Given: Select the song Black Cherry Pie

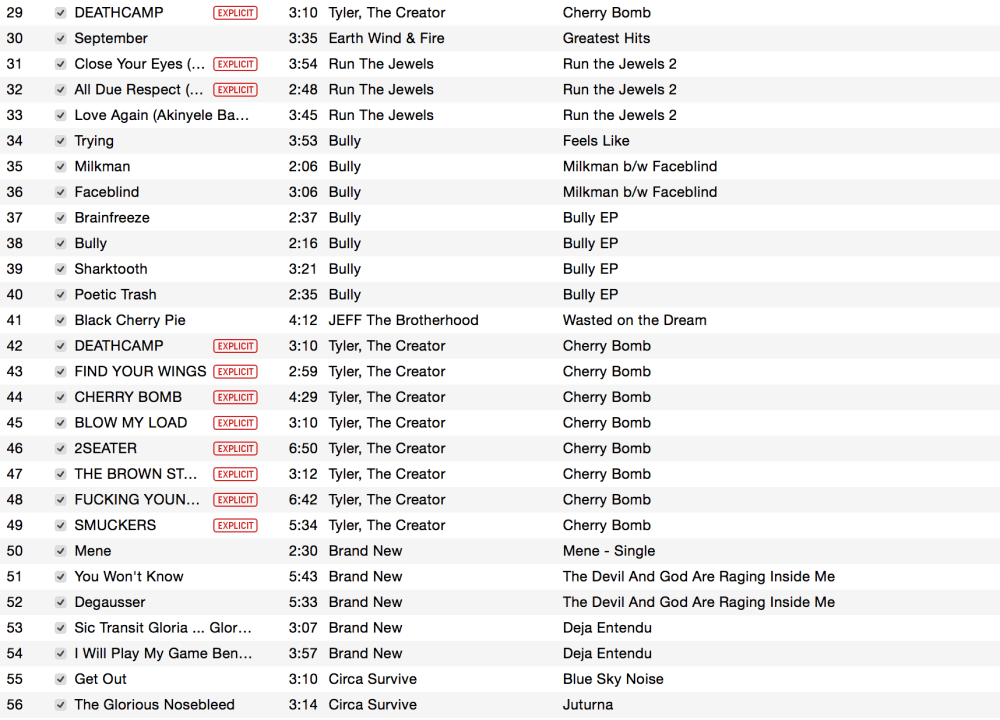Looking at the screenshot, I should [x=130, y=321].
